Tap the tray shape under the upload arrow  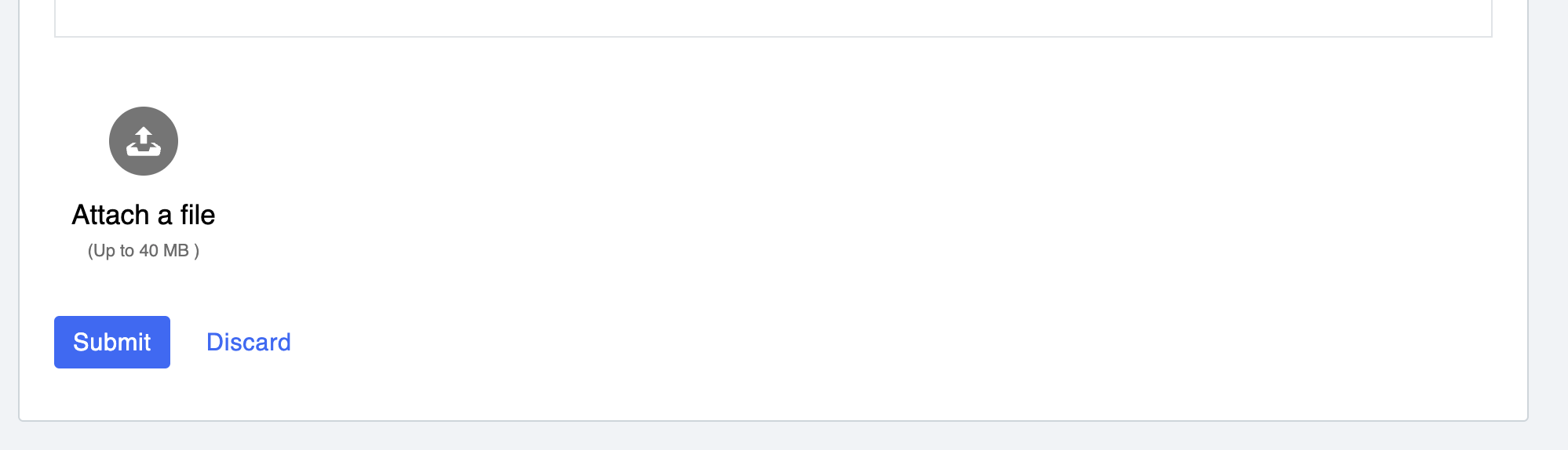click(144, 149)
